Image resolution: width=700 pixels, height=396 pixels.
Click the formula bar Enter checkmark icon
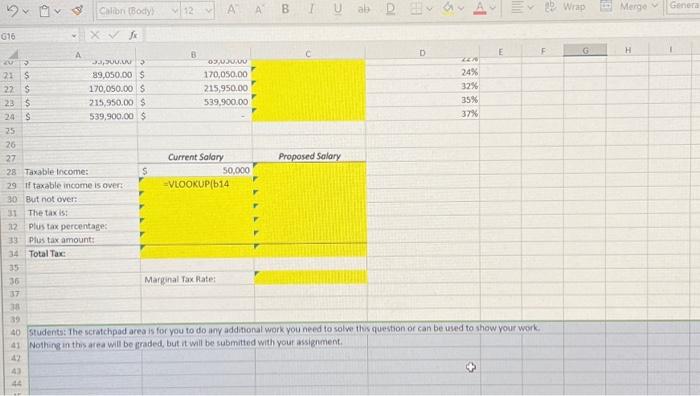[x=114, y=35]
